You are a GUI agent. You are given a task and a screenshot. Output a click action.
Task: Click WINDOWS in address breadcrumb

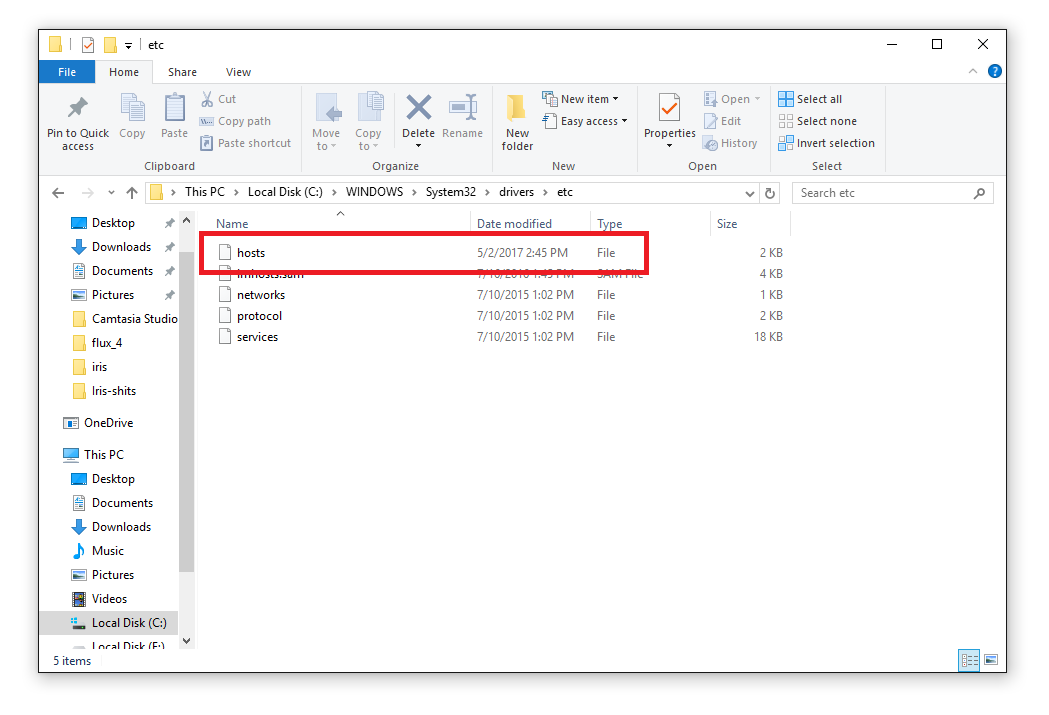coord(374,192)
